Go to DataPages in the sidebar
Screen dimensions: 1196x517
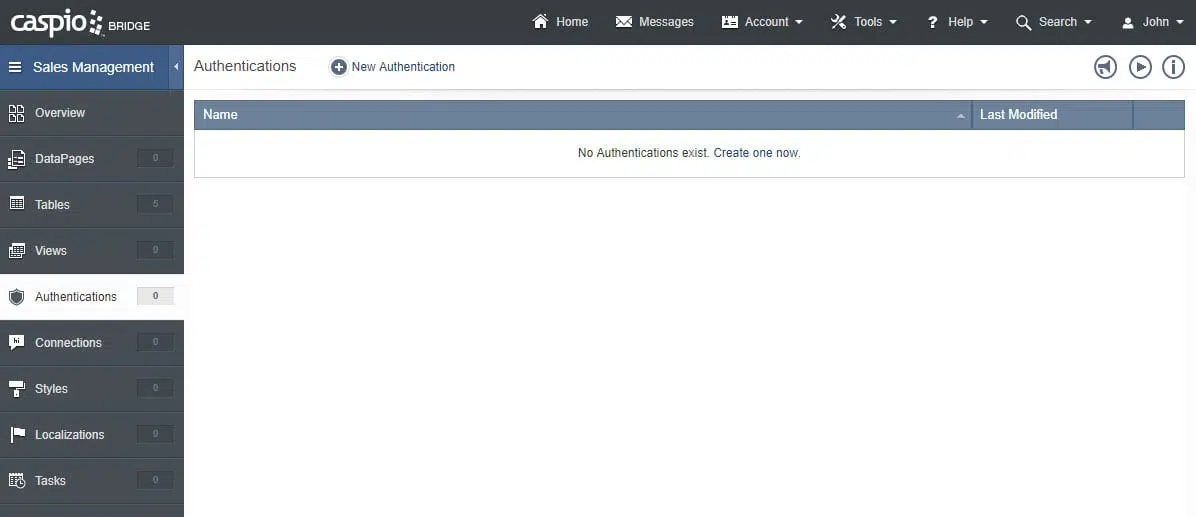64,159
